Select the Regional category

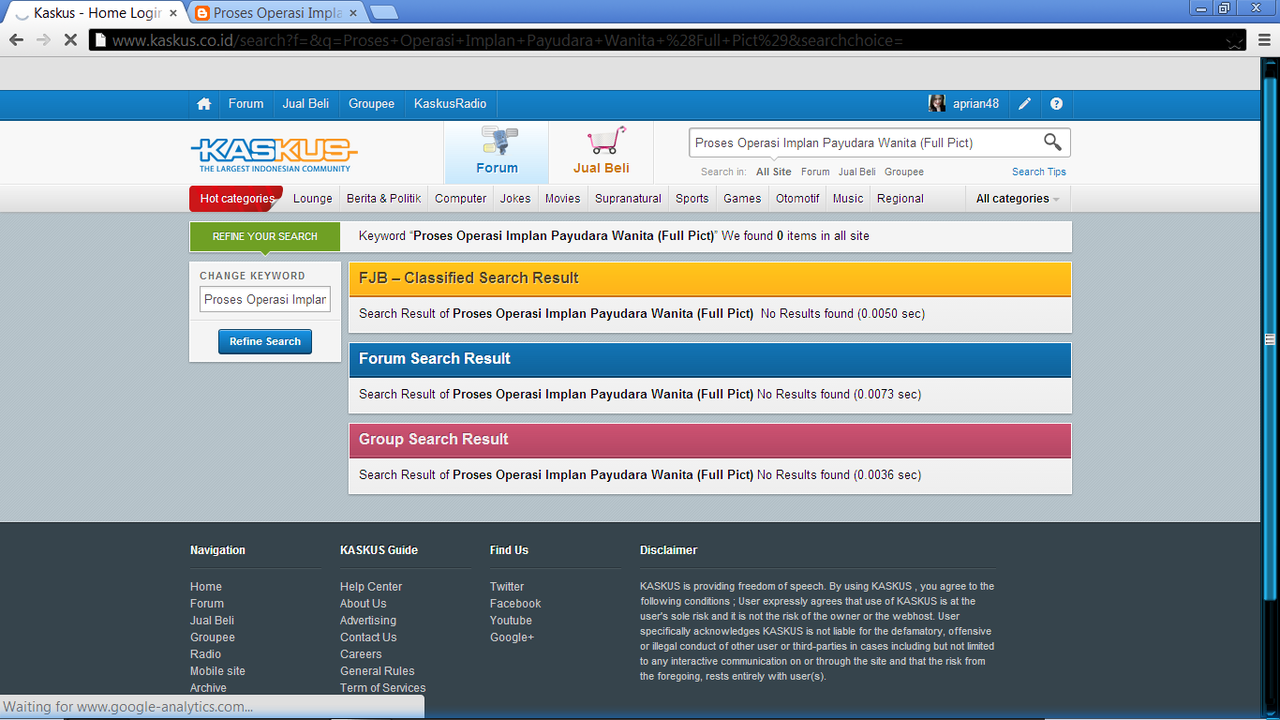900,198
